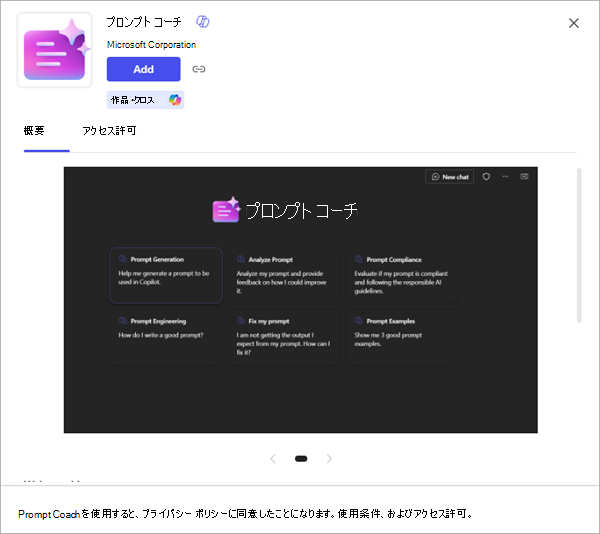Click the Copilot agent badge beside title
600x534 pixels.
click(x=202, y=21)
